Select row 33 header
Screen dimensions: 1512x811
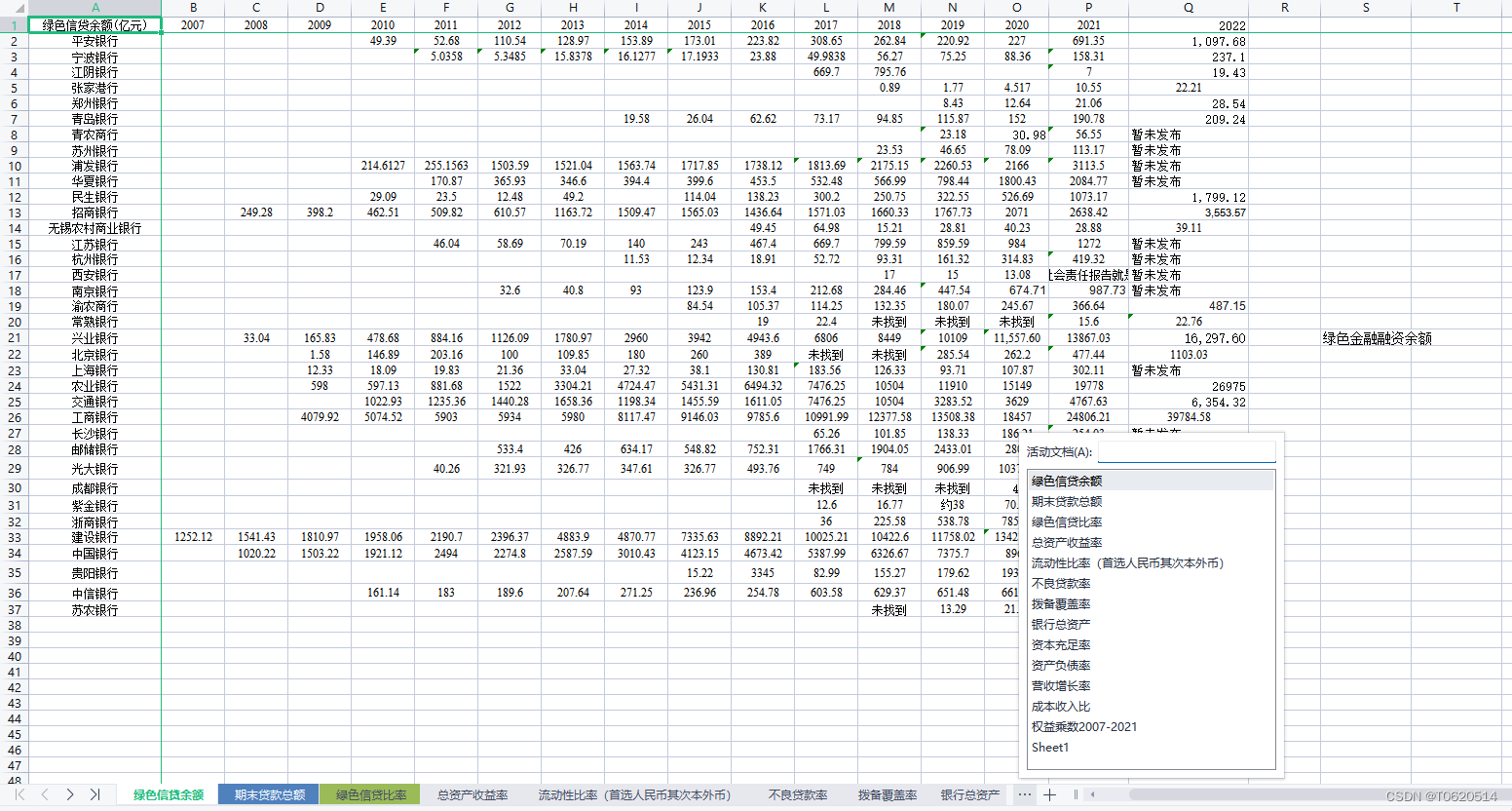[x=14, y=537]
